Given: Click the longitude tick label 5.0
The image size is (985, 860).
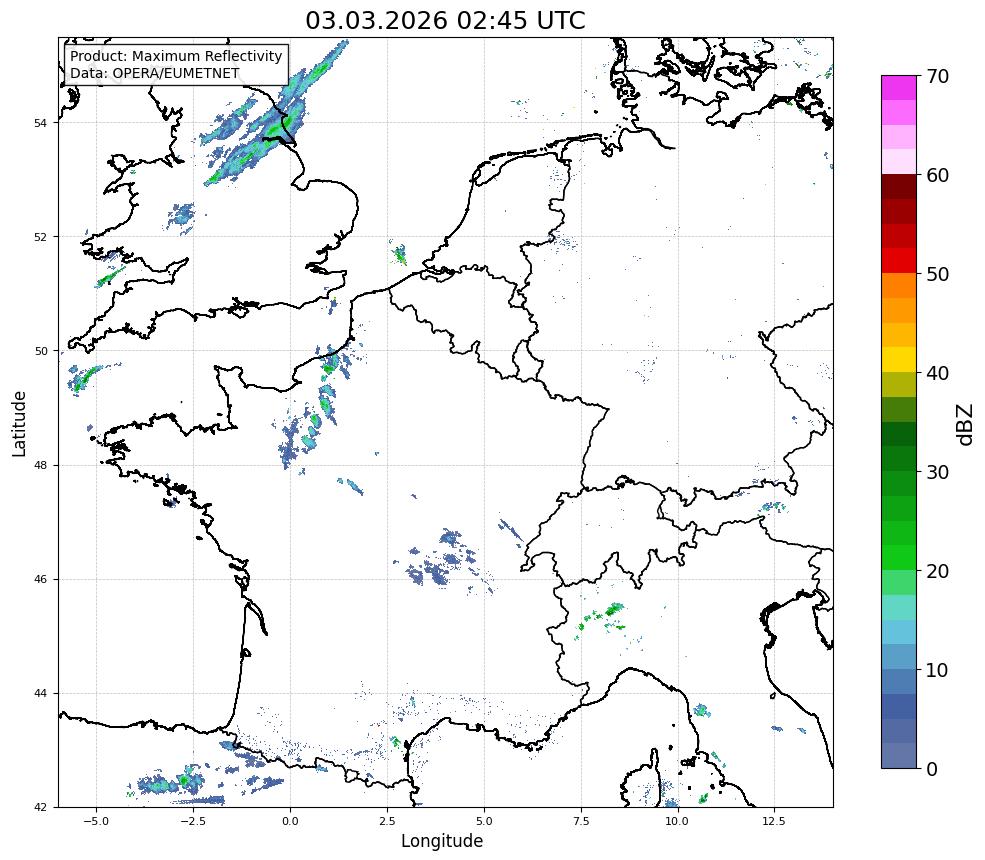Looking at the screenshot, I should pyautogui.click(x=484, y=821).
